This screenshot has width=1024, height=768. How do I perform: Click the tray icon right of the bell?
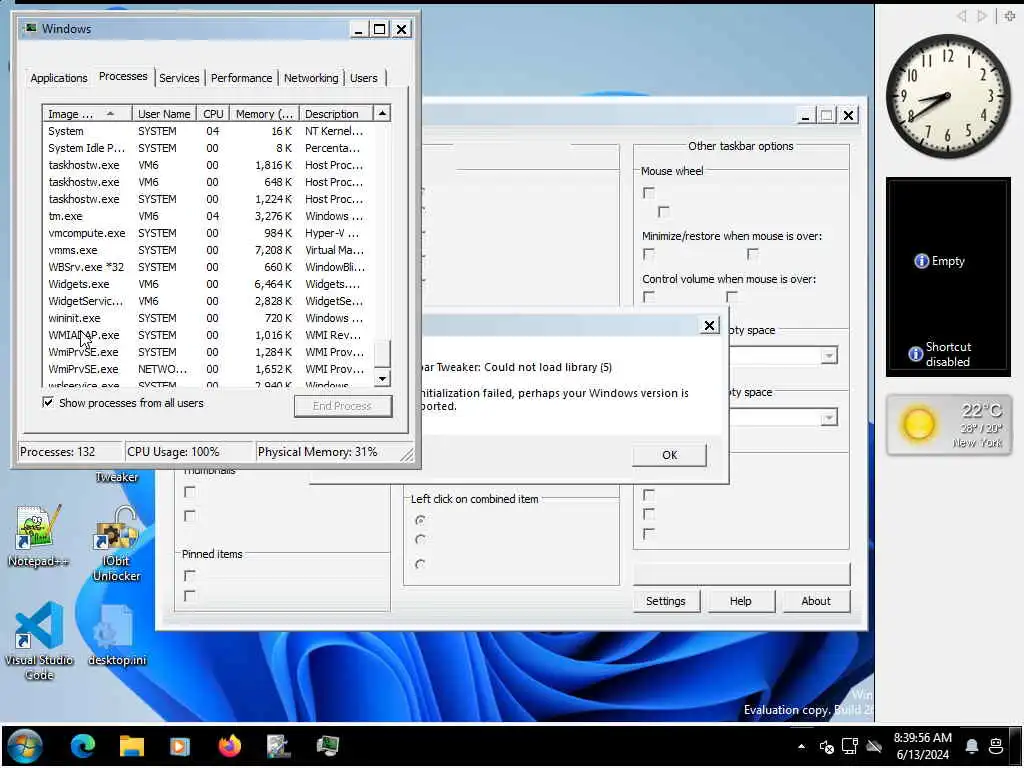point(996,746)
